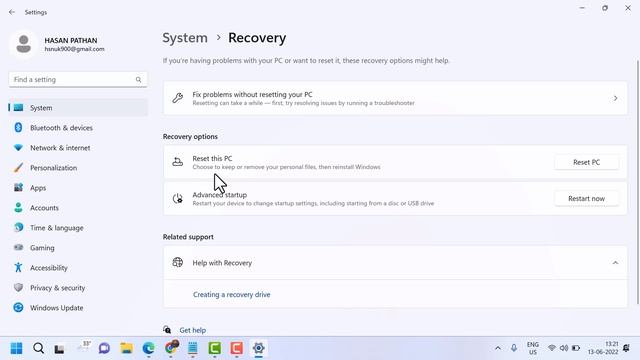Click the Reset PC button
The height and width of the screenshot is (360, 640).
[x=586, y=162]
